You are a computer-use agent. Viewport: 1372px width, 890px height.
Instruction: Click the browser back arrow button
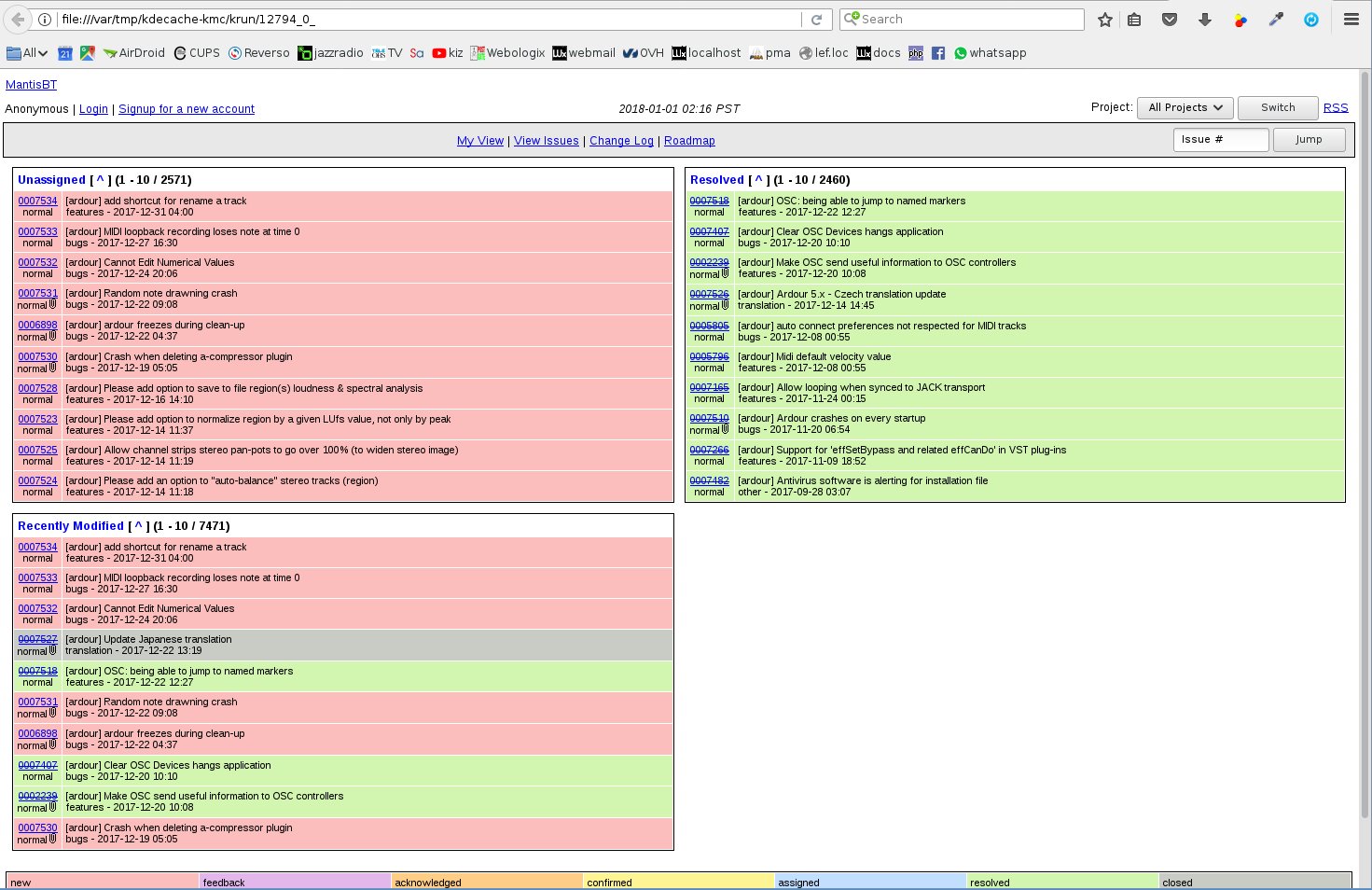(18, 20)
